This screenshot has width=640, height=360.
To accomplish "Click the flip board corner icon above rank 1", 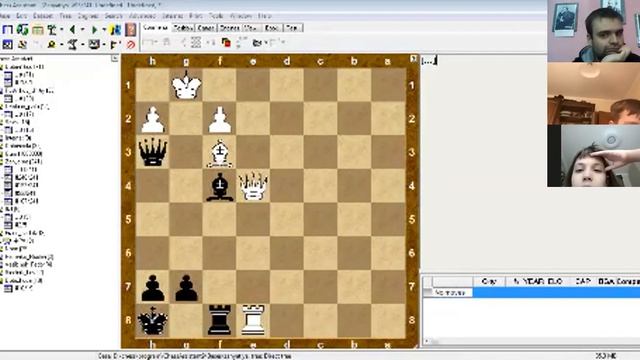I will point(413,59).
